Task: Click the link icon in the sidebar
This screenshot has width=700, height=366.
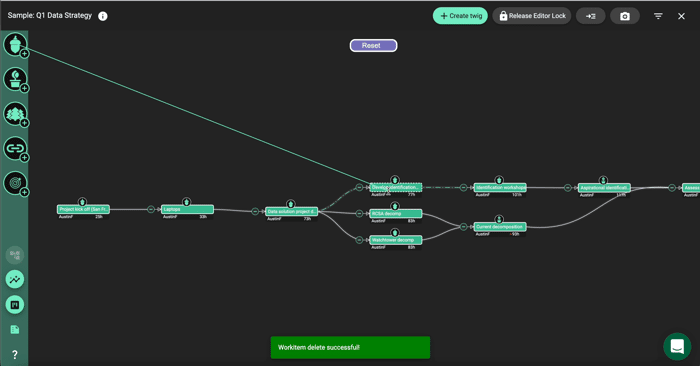Action: (15, 149)
